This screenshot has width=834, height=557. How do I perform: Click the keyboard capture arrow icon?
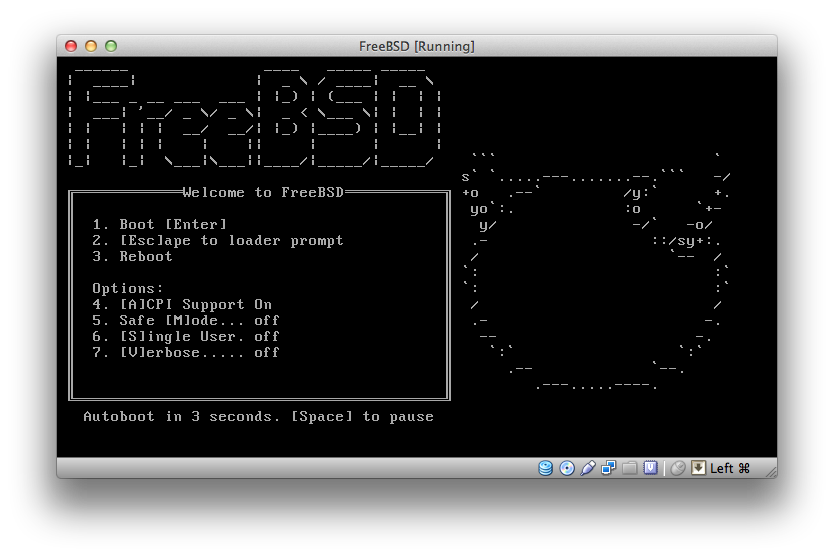(x=698, y=468)
